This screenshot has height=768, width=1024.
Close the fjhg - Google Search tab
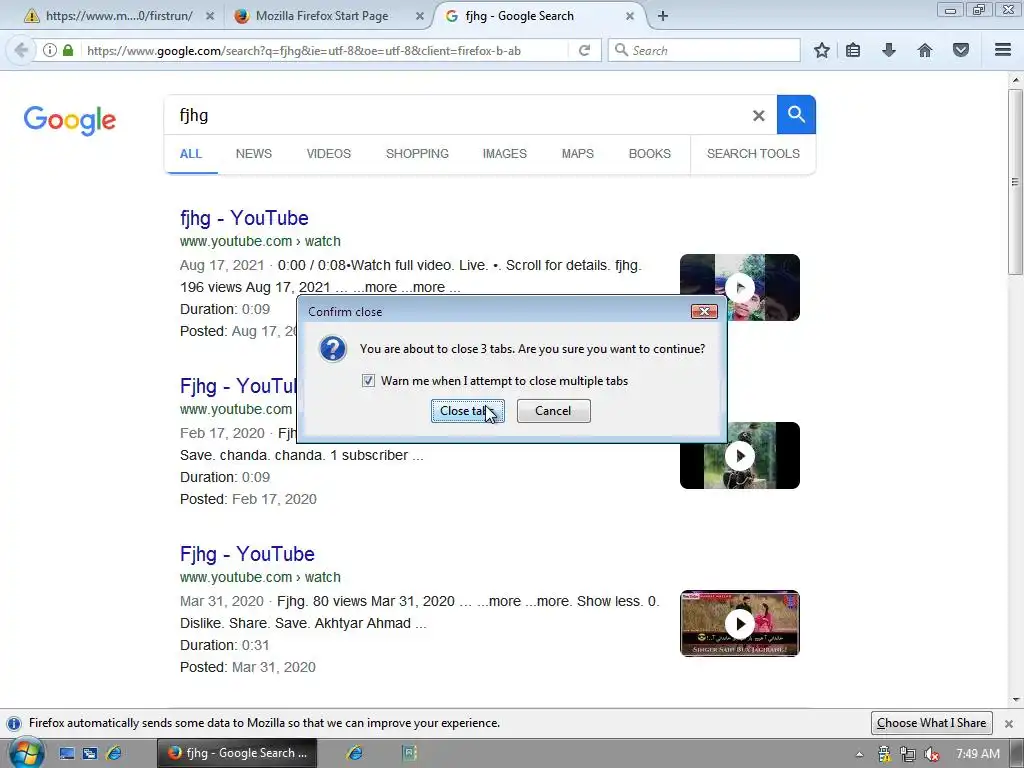coord(630,16)
